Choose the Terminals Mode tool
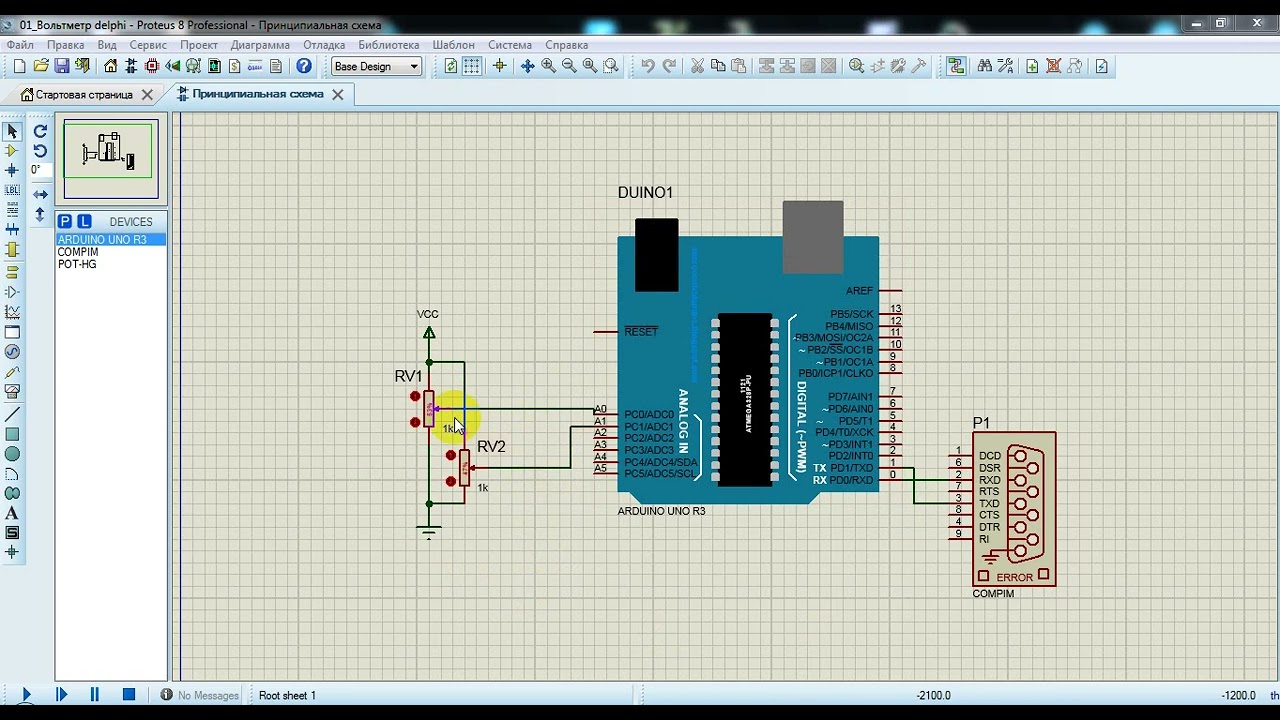This screenshot has width=1280, height=720. click(12, 271)
